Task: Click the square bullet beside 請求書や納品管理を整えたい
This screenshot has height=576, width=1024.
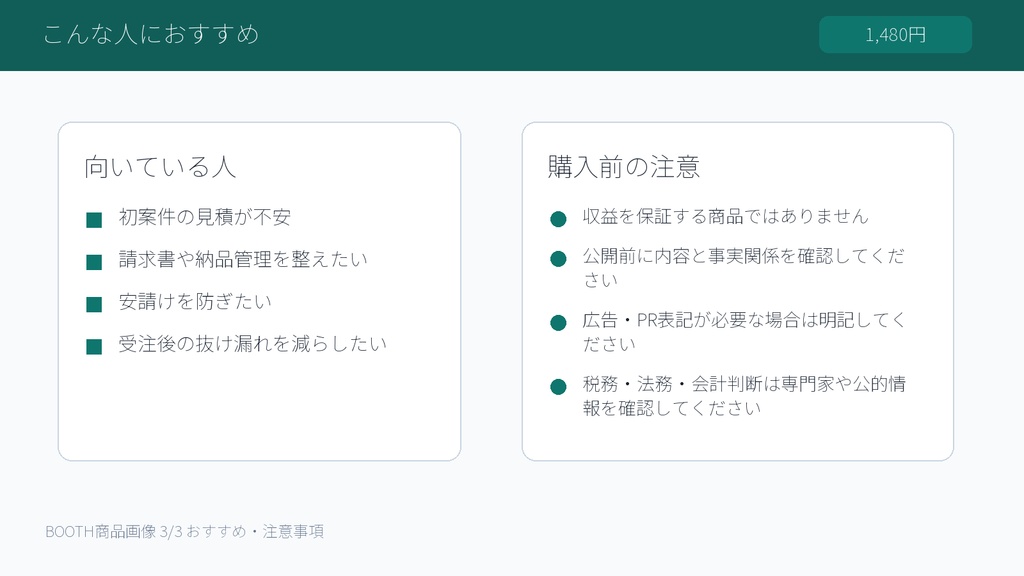Action: pyautogui.click(x=94, y=263)
